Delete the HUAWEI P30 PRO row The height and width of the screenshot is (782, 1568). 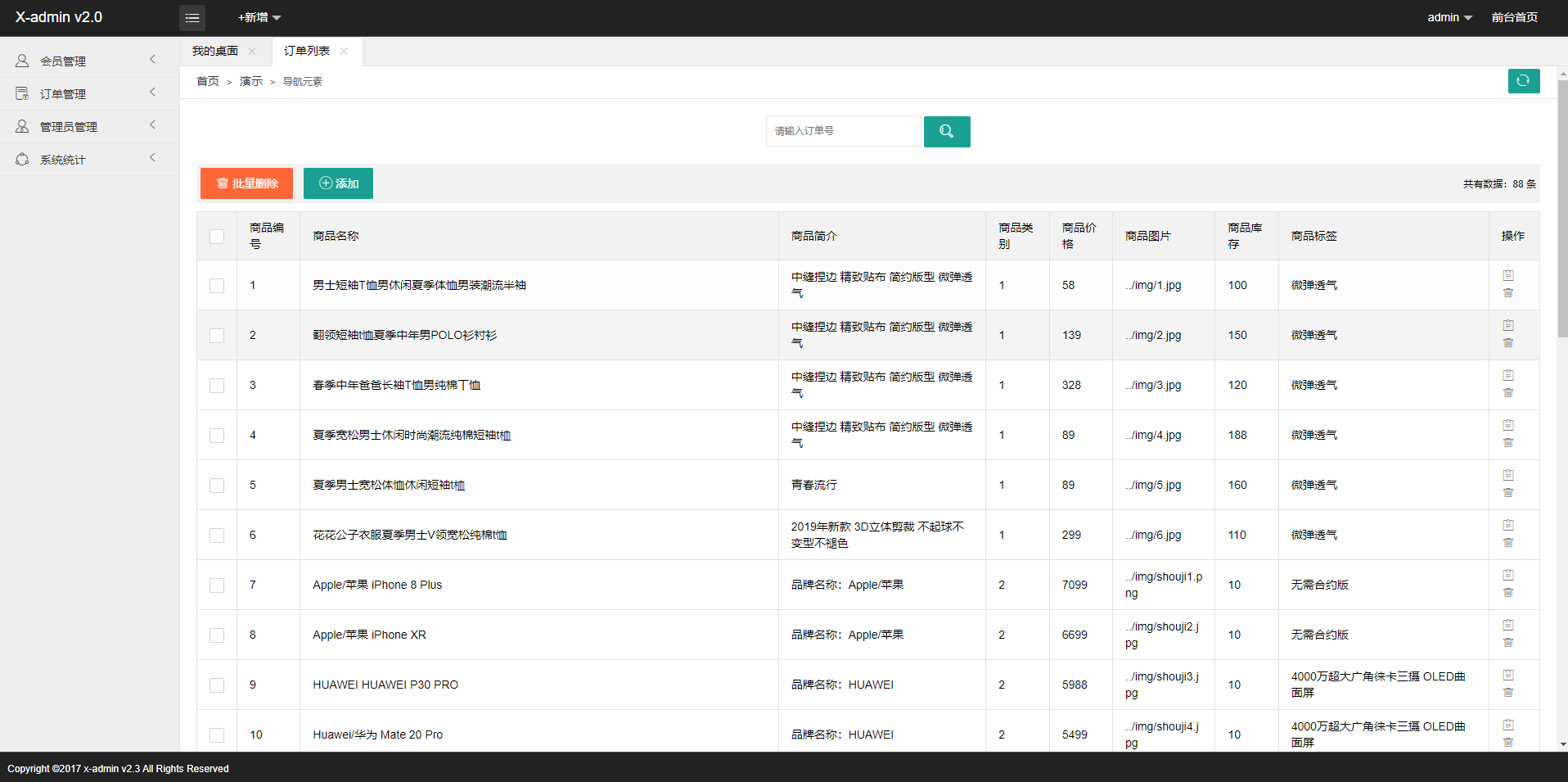coord(1508,693)
